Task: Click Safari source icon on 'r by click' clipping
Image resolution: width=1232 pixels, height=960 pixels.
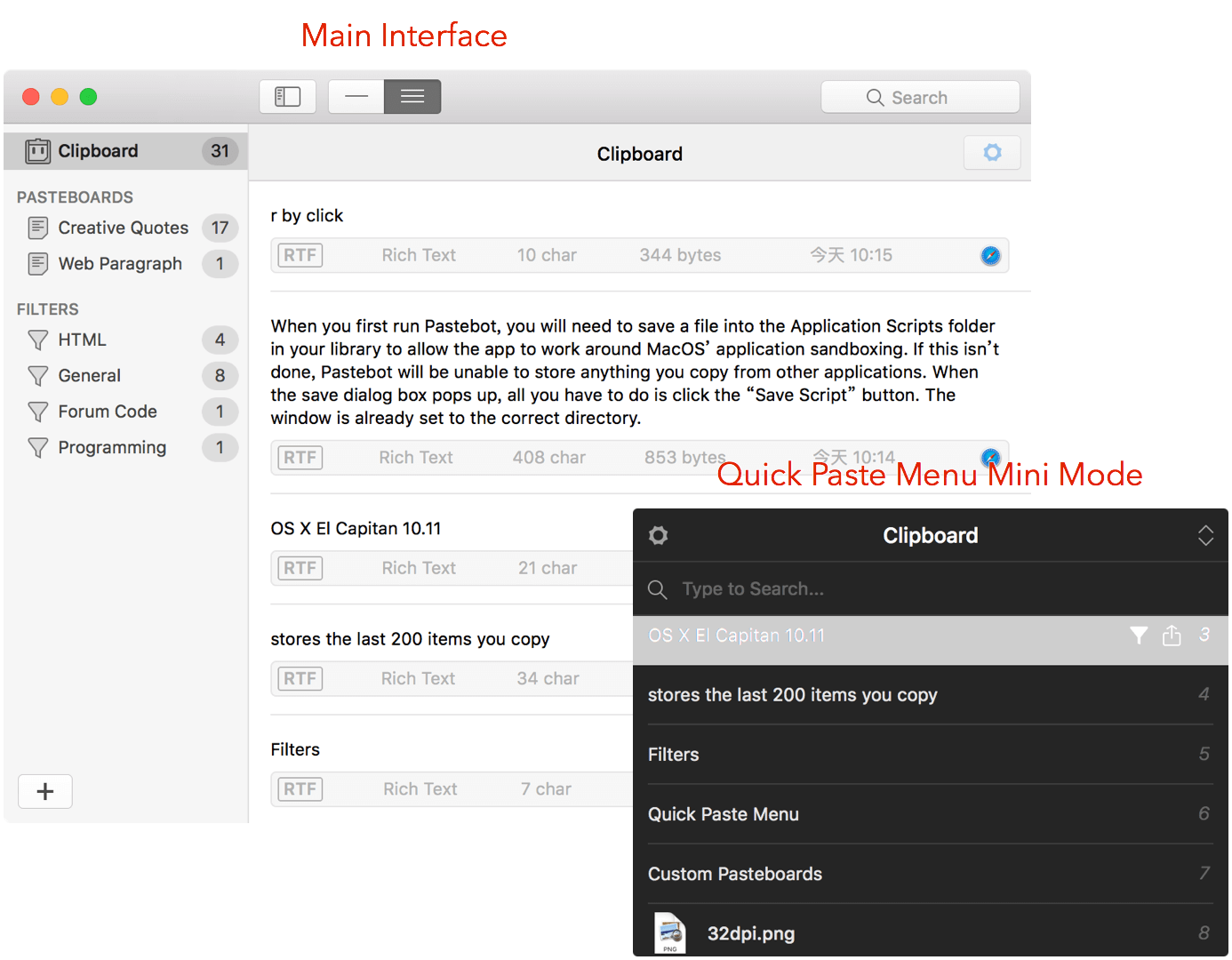Action: pos(990,256)
